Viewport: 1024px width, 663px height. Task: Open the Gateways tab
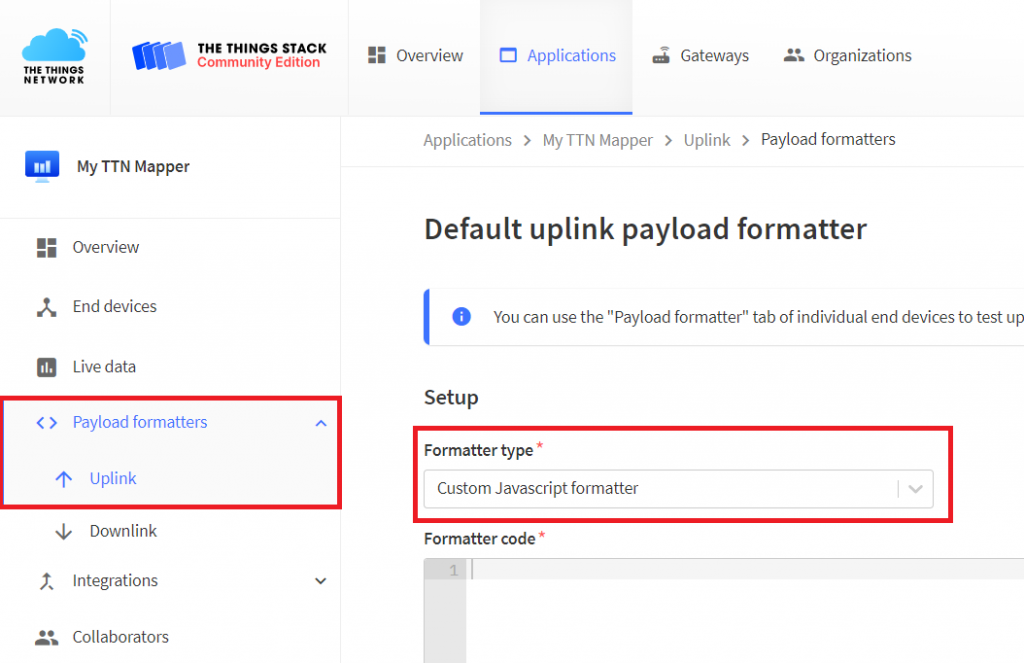[700, 56]
